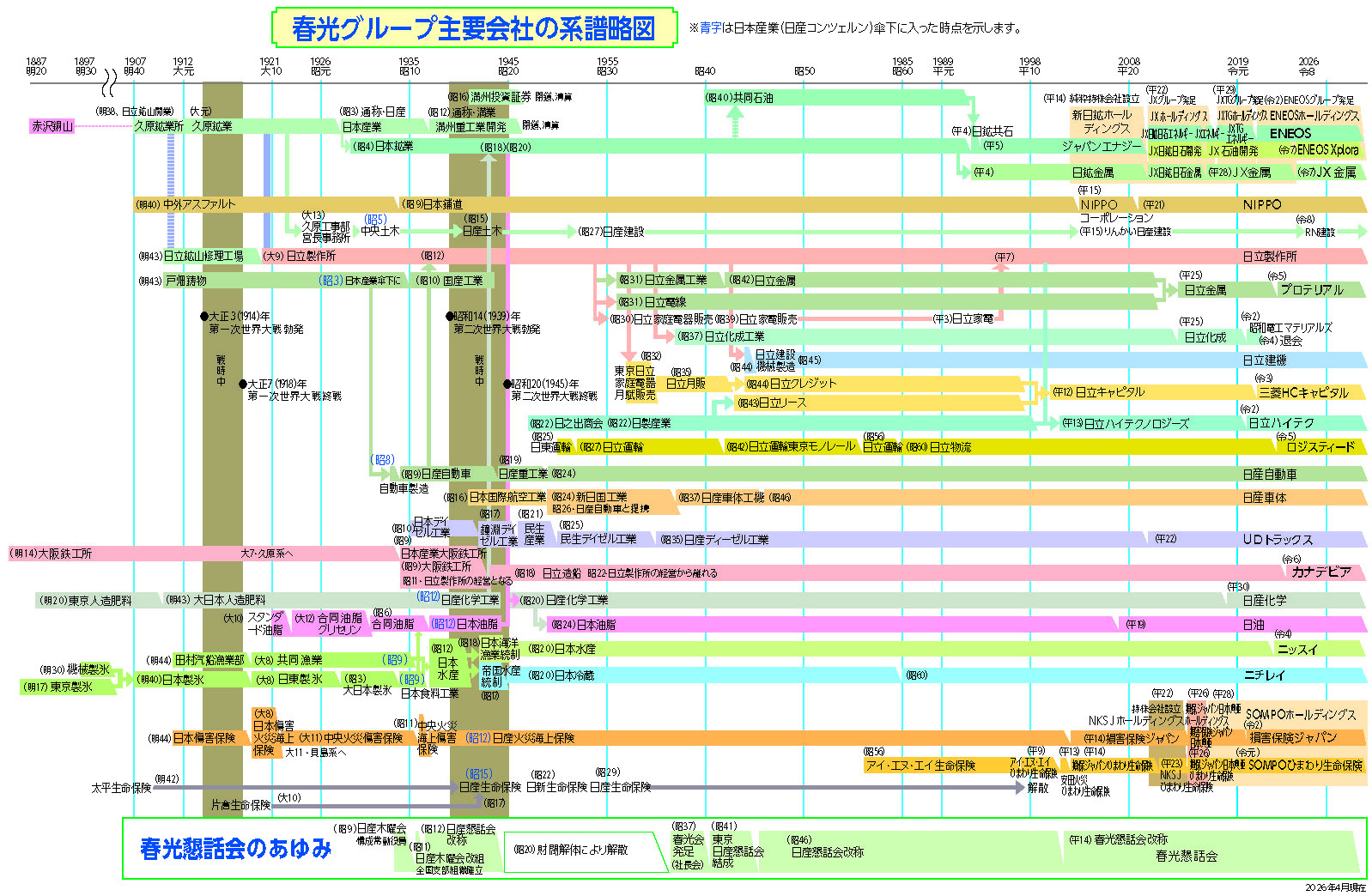Choose the ニッスイ label

coord(1297,650)
